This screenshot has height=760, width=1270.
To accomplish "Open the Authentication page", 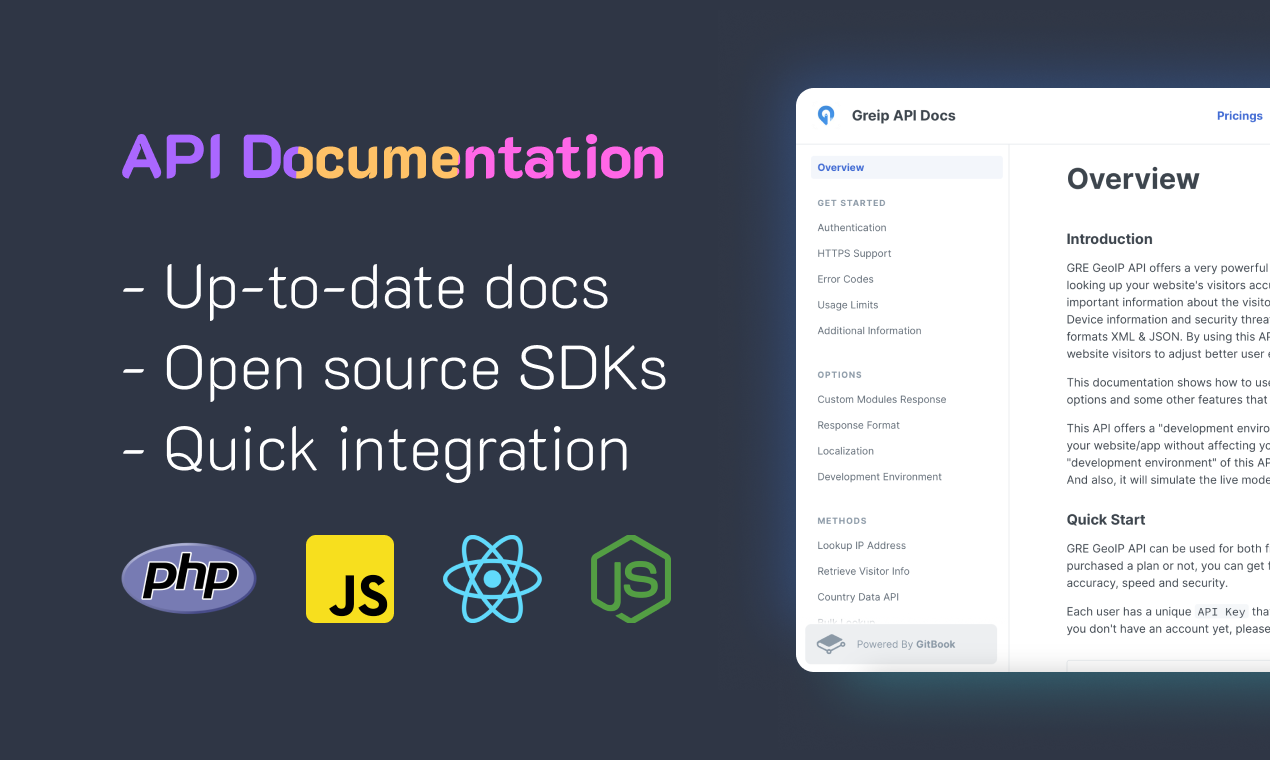I will point(852,228).
